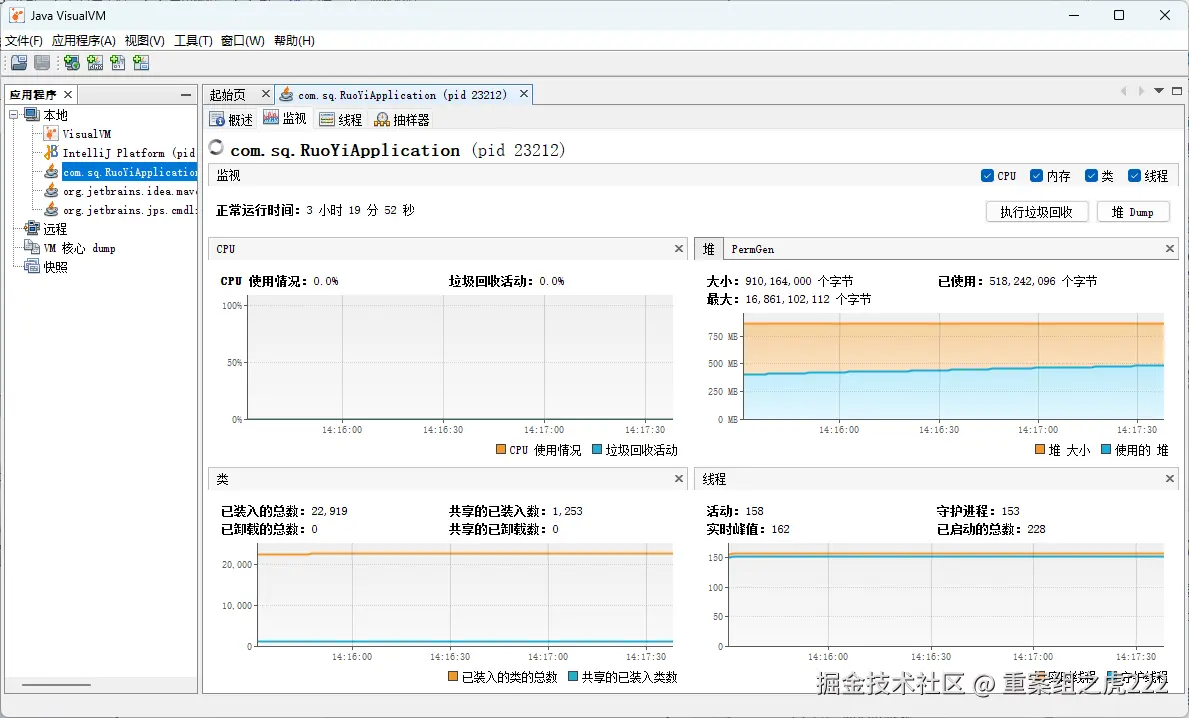Close the com.sq.RuoYiApplication editor tab
1189x718 pixels.
523,93
